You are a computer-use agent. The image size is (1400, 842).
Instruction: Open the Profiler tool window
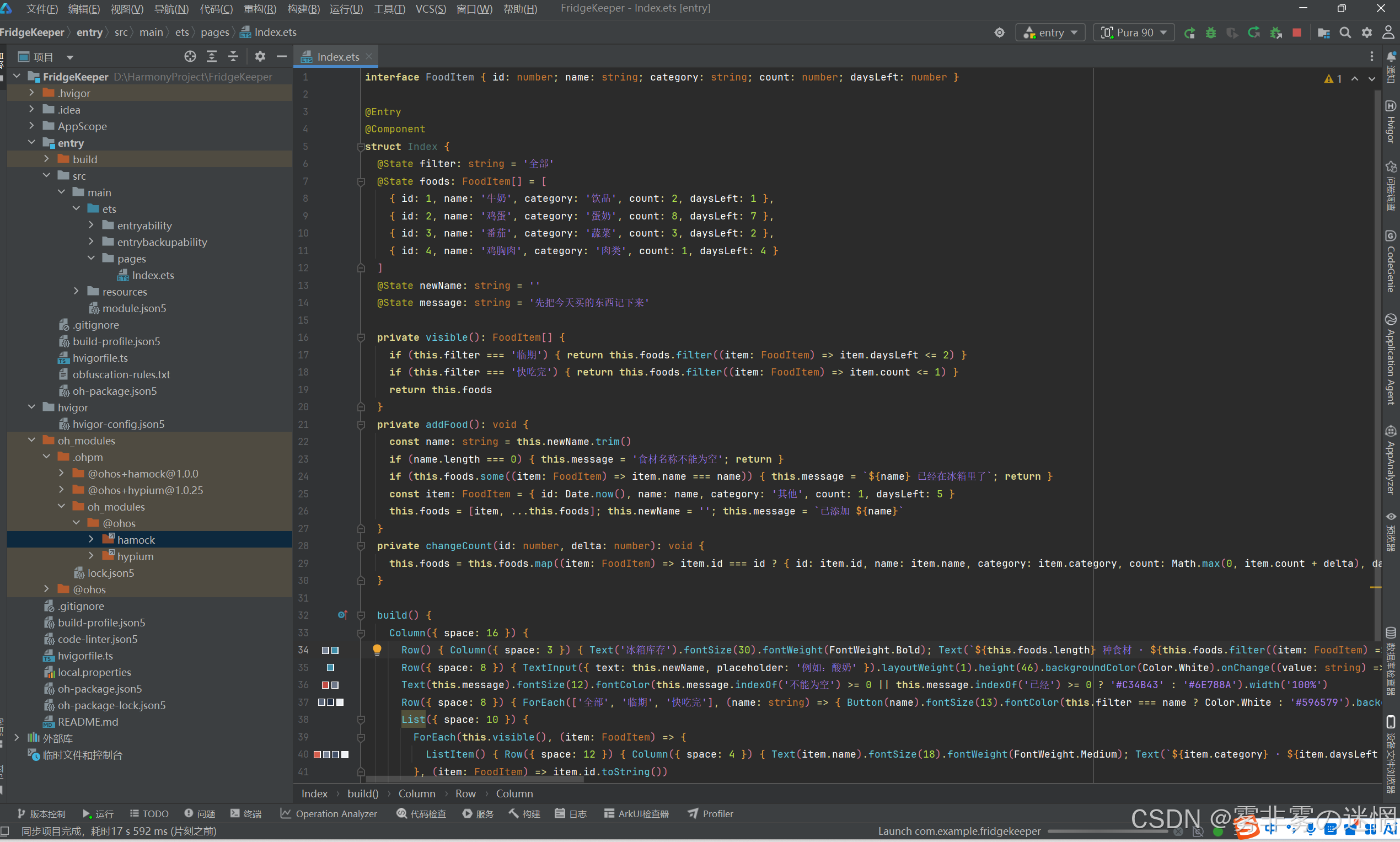[710, 814]
